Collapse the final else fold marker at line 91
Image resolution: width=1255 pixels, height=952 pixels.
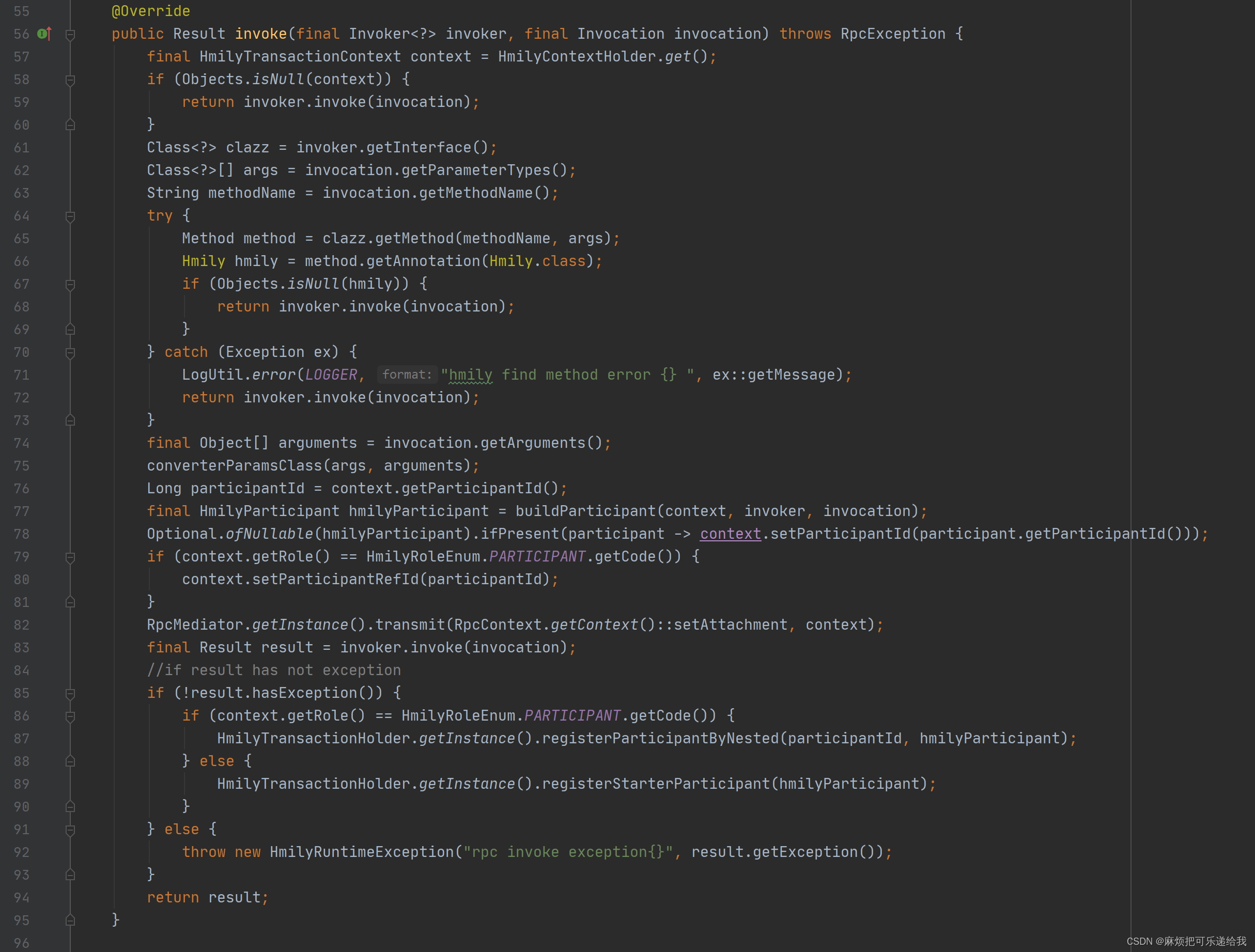(x=70, y=830)
